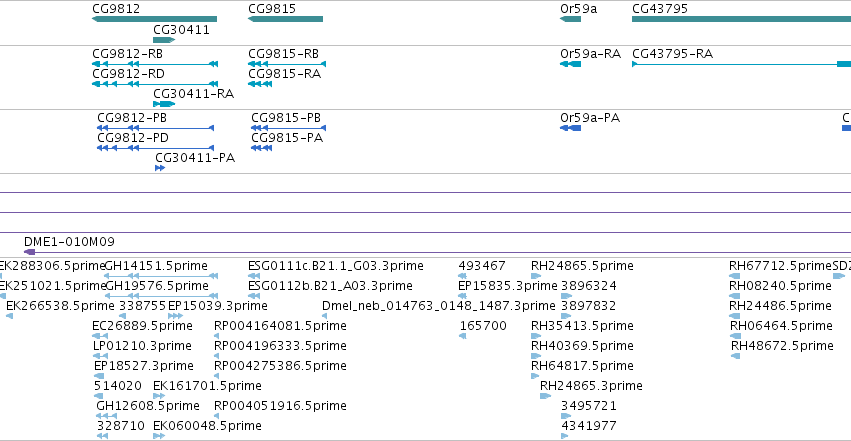851x441 pixels.
Task: Click the CG30411 gene arrow glyph
Action: [x=164, y=40]
